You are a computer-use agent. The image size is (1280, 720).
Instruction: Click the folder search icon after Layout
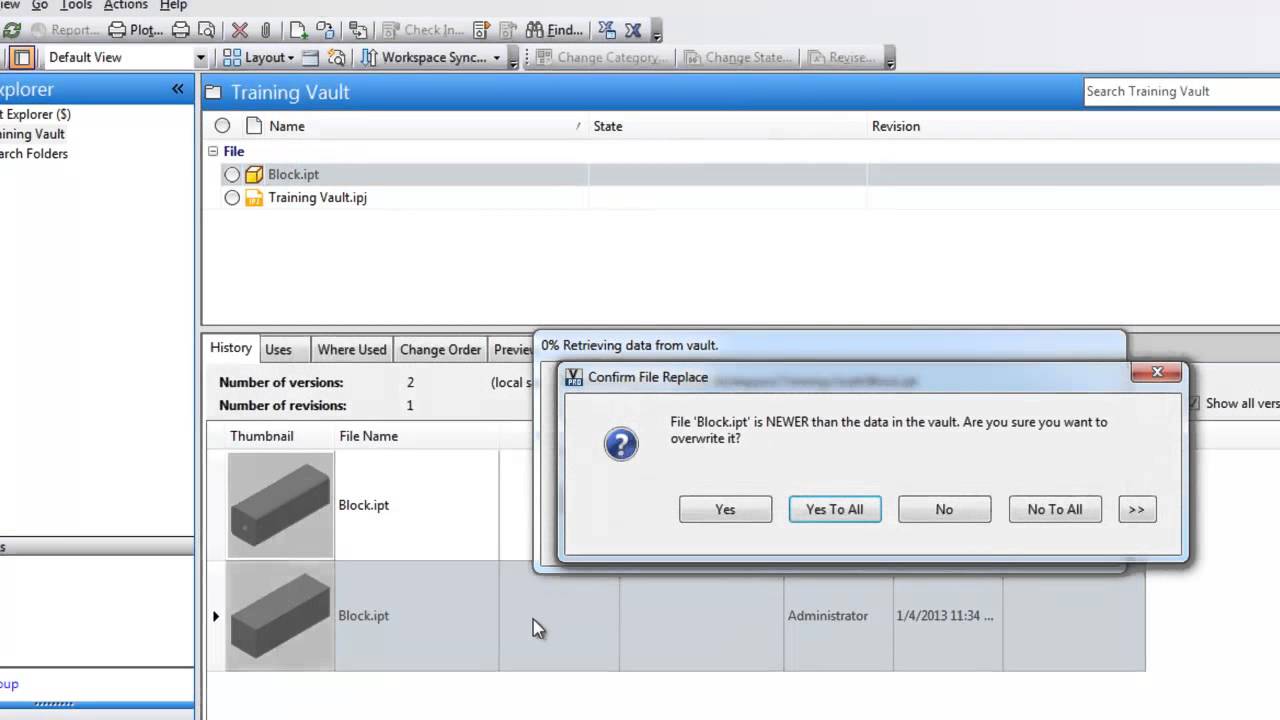coord(337,57)
